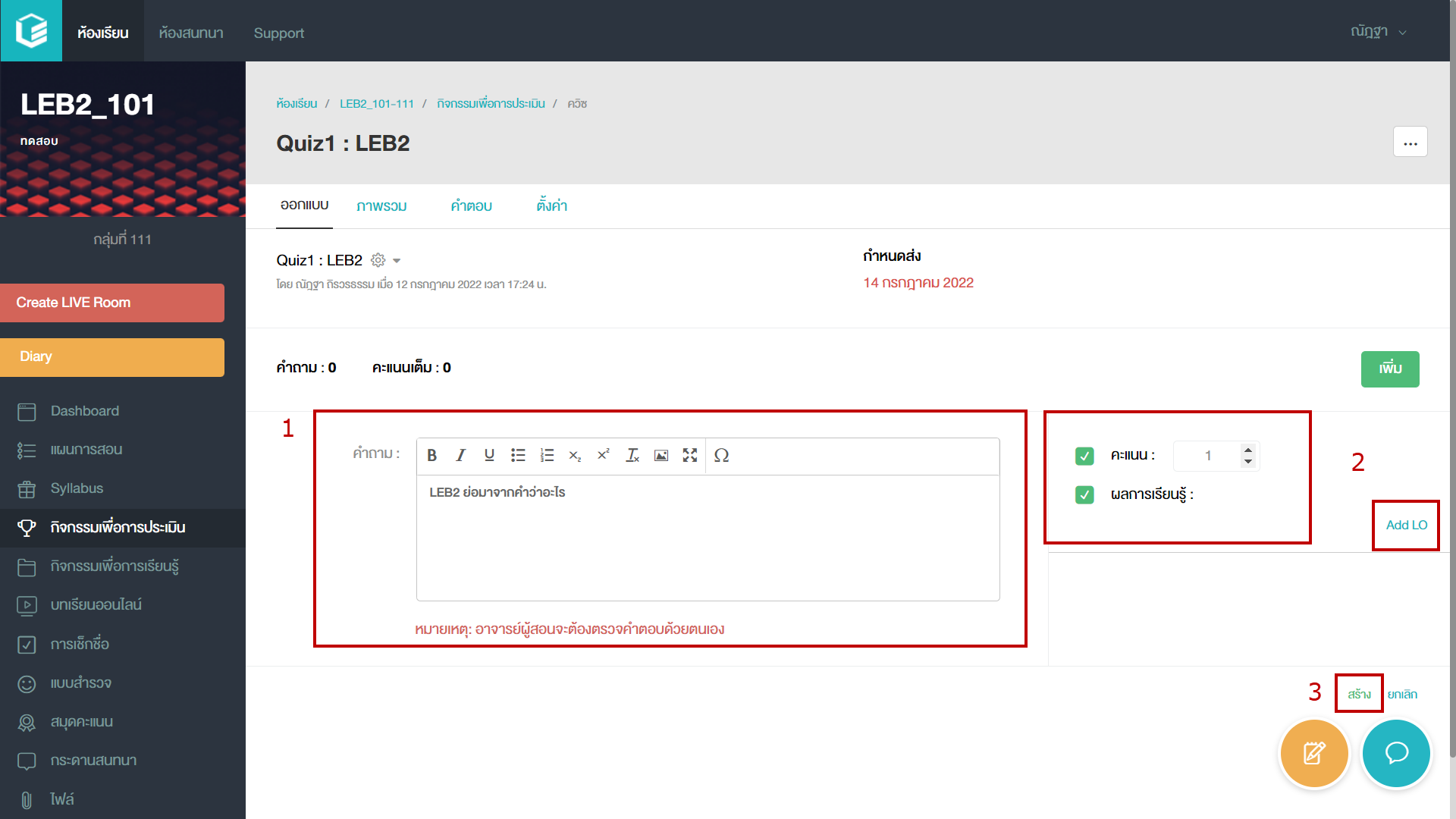Insert a special character (Omega)

(721, 456)
